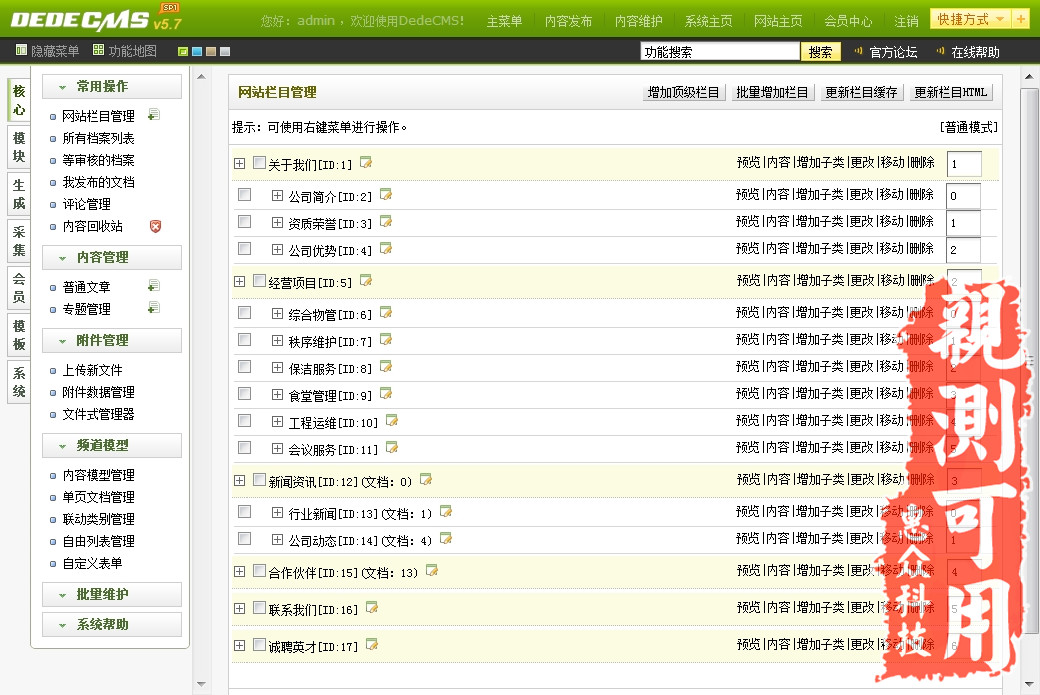
Task: Click sort order field for 关于我们[ID:1]
Action: tap(964, 164)
